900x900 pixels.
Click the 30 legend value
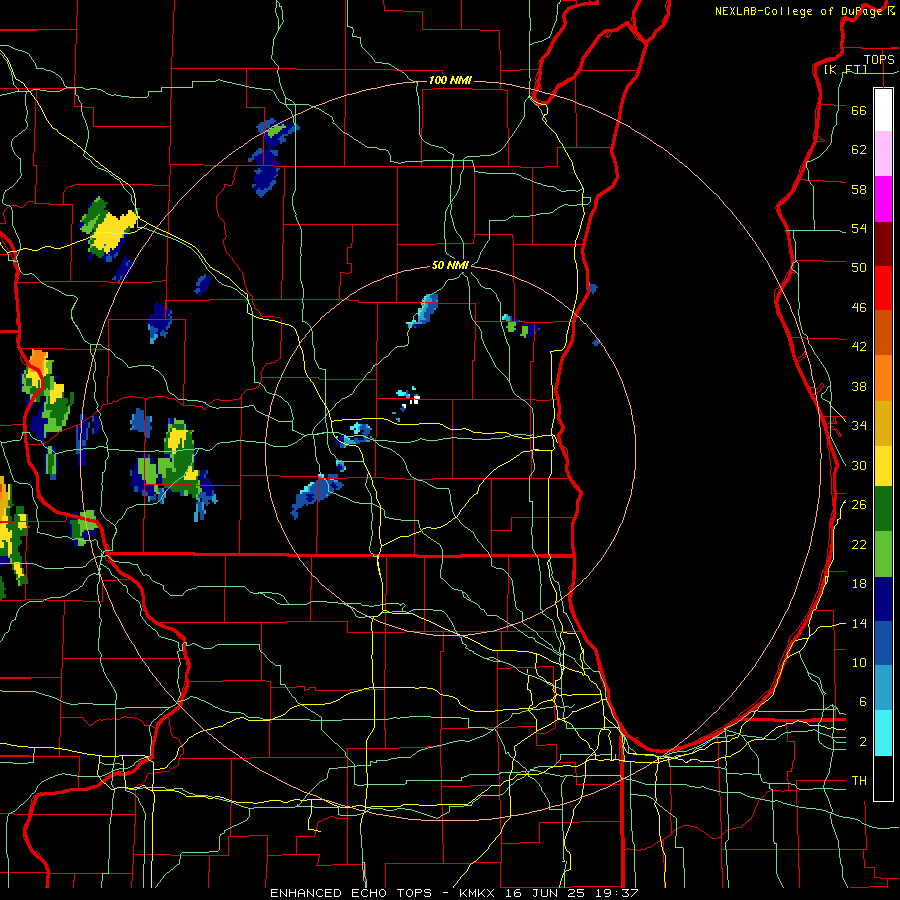coord(859,465)
